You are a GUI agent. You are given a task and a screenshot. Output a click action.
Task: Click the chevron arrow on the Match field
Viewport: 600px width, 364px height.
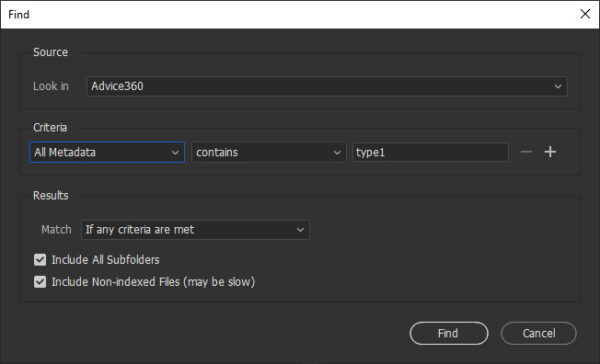pyautogui.click(x=300, y=230)
